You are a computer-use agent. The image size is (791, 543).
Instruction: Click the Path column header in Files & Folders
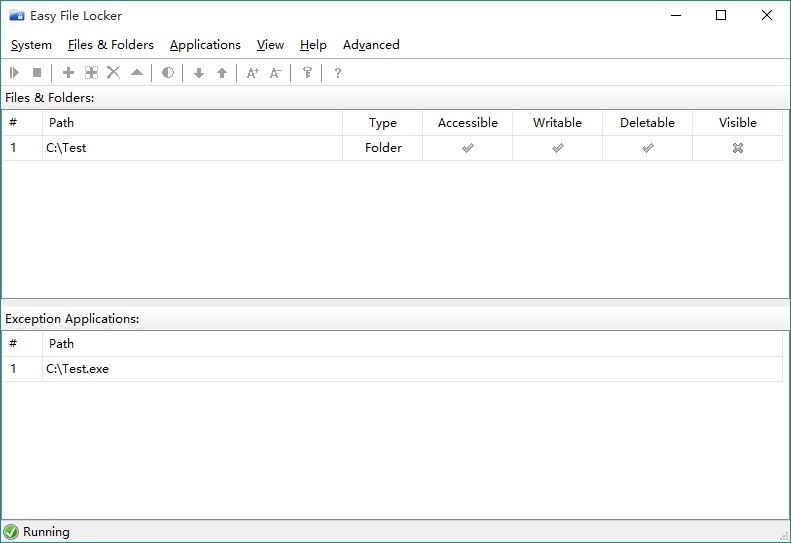(x=192, y=123)
